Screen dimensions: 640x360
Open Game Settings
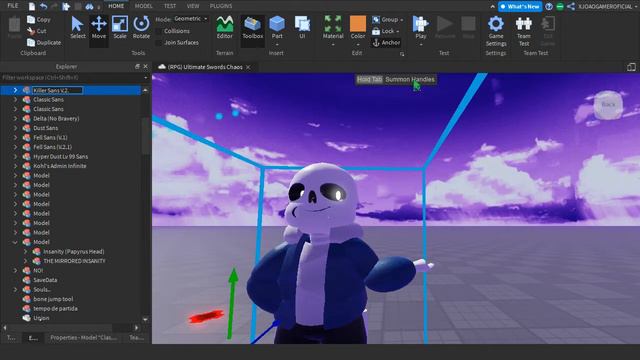496,31
